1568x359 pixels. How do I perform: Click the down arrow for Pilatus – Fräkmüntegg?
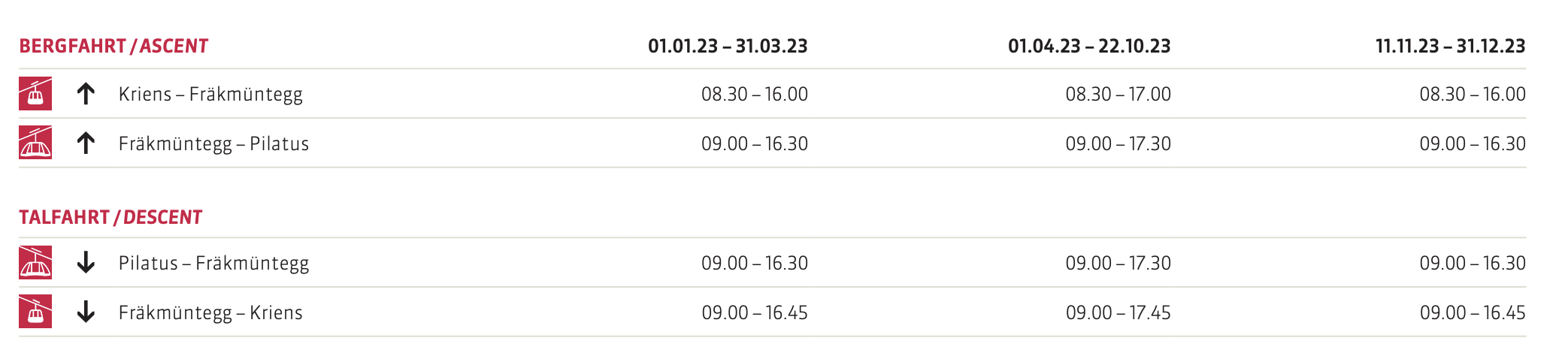click(86, 262)
